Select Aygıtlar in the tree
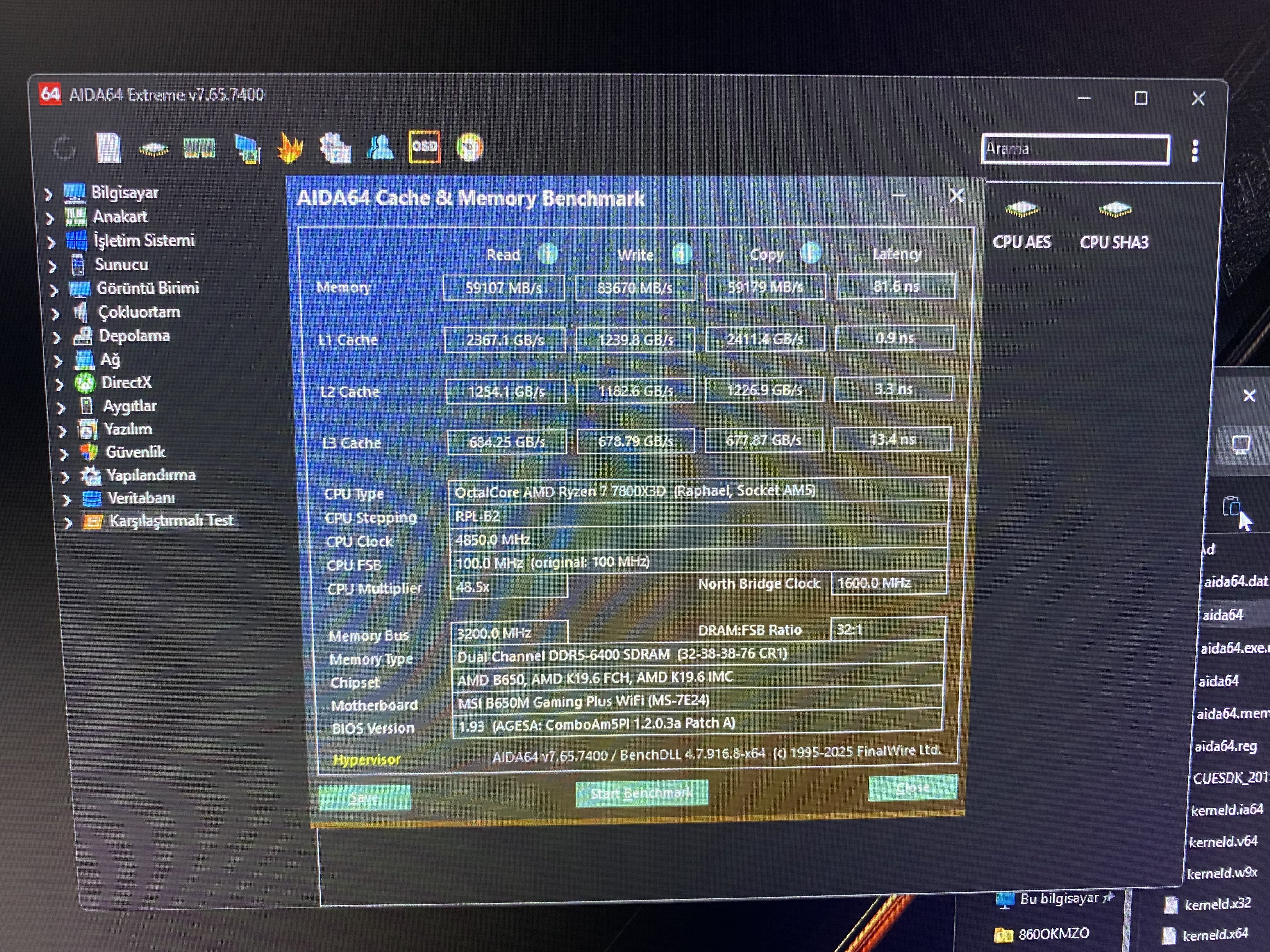Screen dimensions: 1270x952 (129, 406)
